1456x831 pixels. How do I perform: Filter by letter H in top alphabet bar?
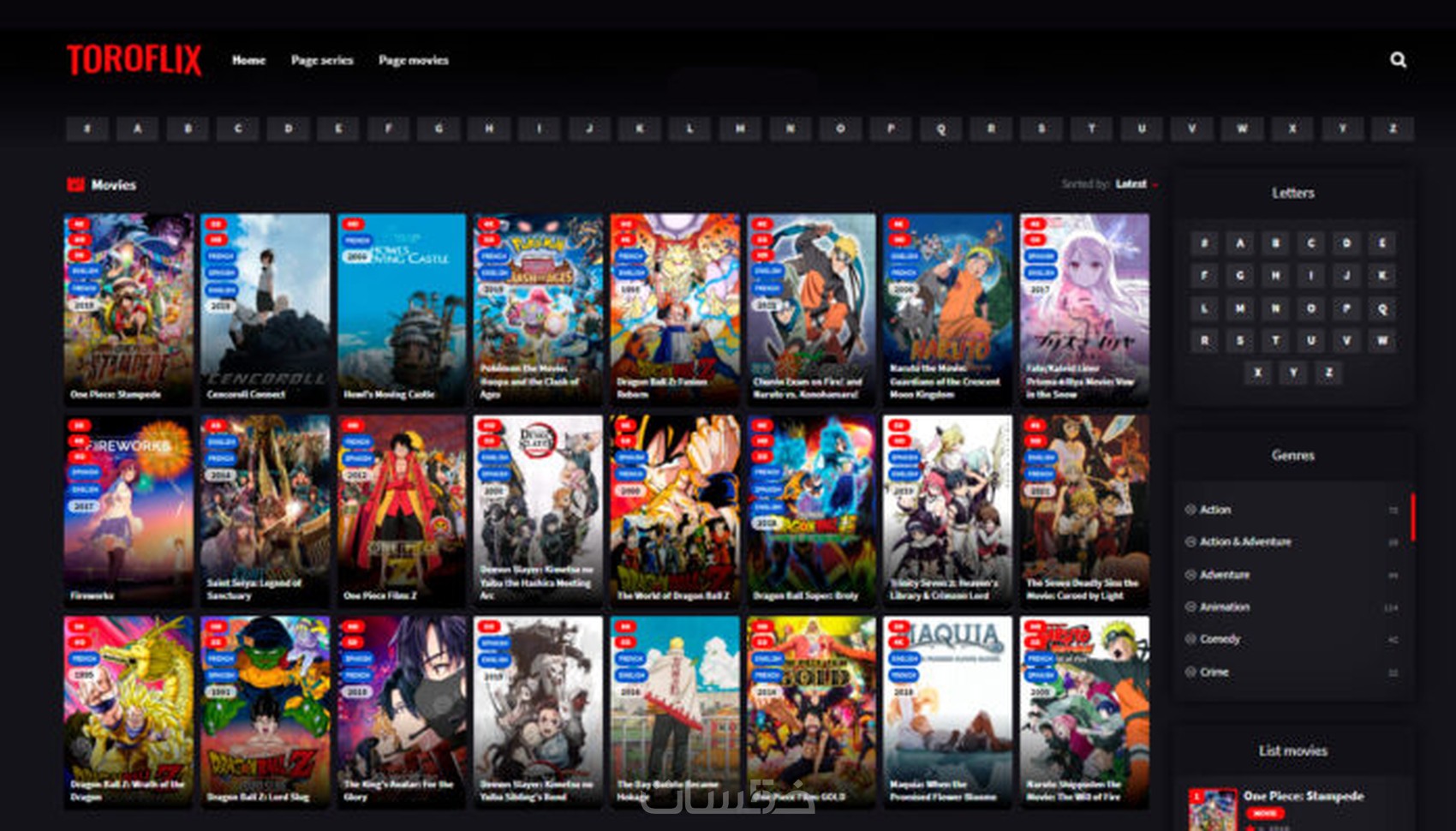[489, 129]
